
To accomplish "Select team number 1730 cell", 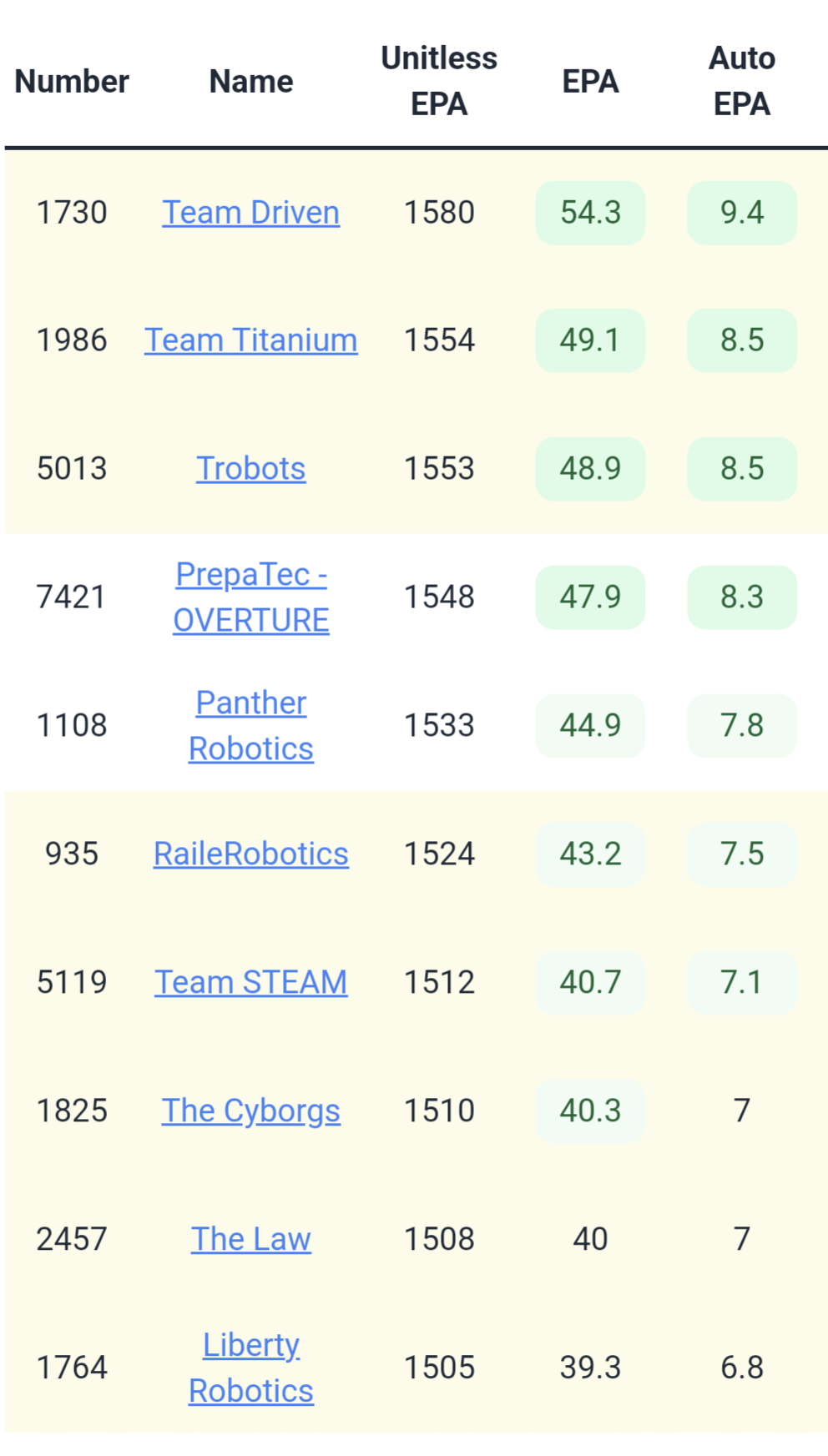I will point(72,213).
